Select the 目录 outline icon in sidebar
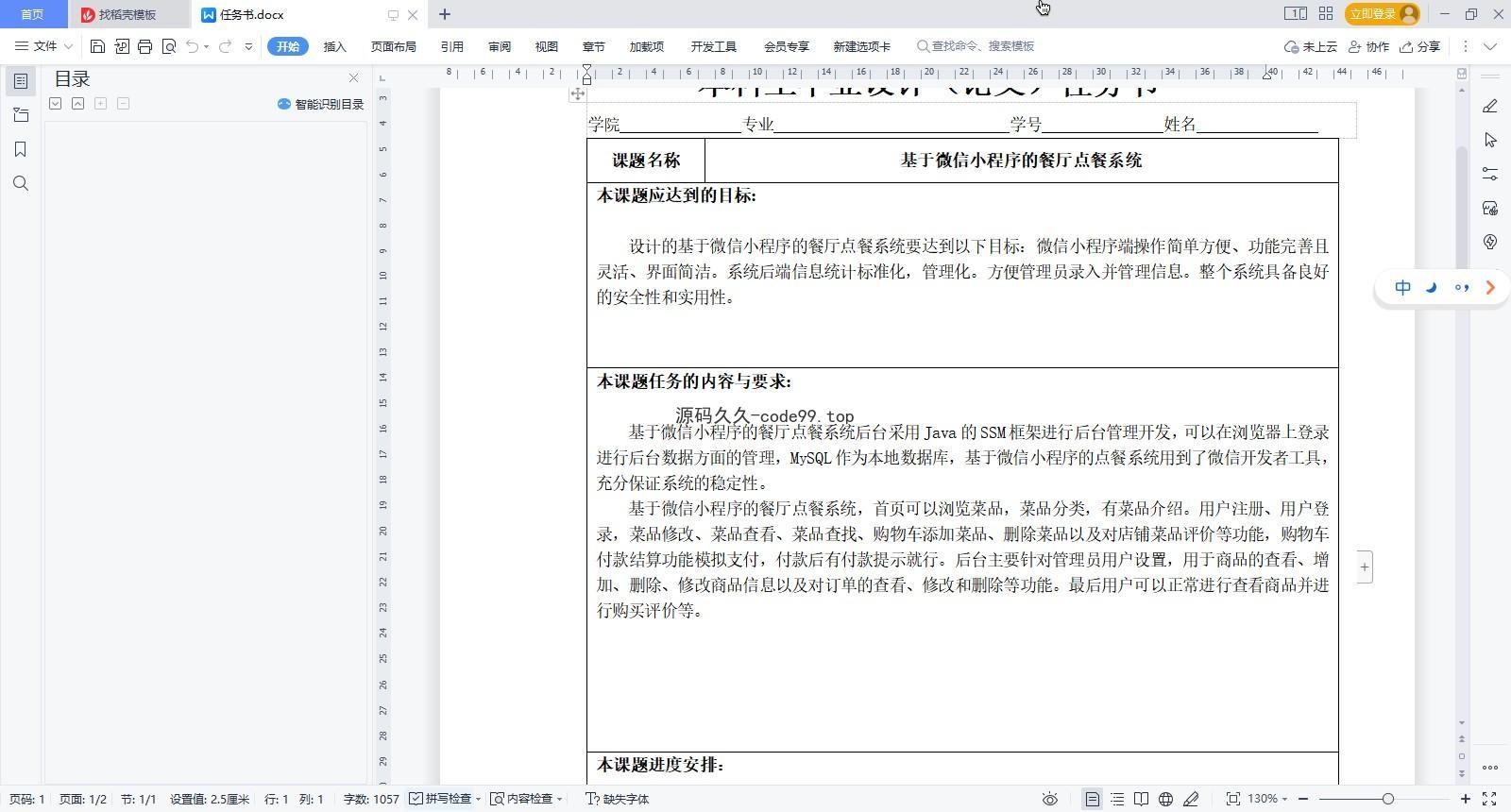 pos(21,81)
